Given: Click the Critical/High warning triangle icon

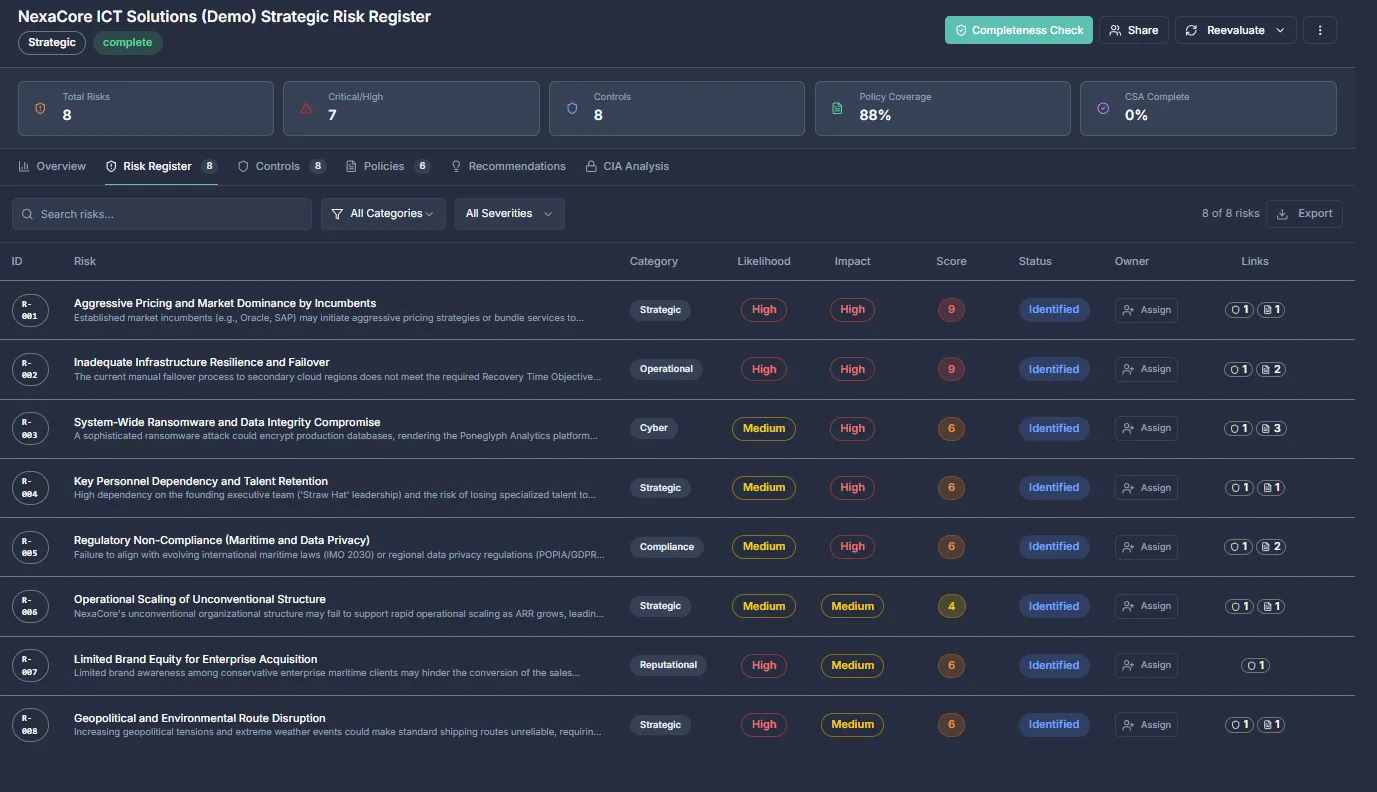Looking at the screenshot, I should [306, 108].
